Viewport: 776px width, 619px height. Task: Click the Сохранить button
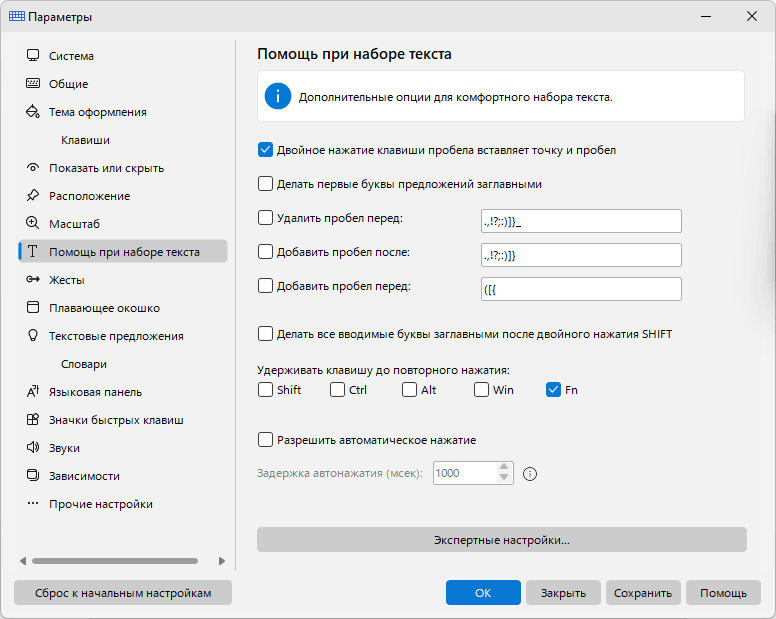click(x=643, y=593)
